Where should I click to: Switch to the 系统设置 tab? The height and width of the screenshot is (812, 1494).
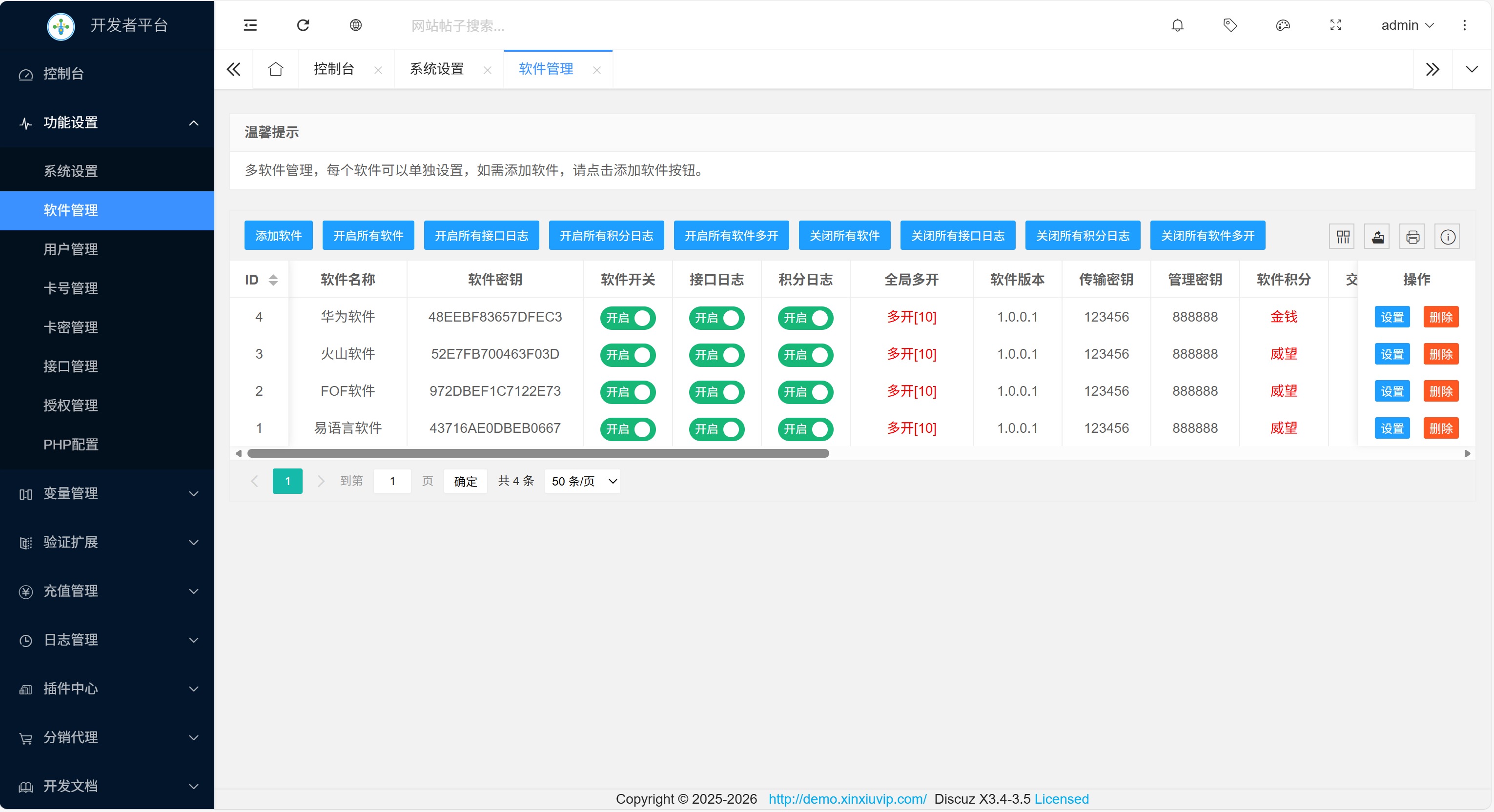(437, 69)
